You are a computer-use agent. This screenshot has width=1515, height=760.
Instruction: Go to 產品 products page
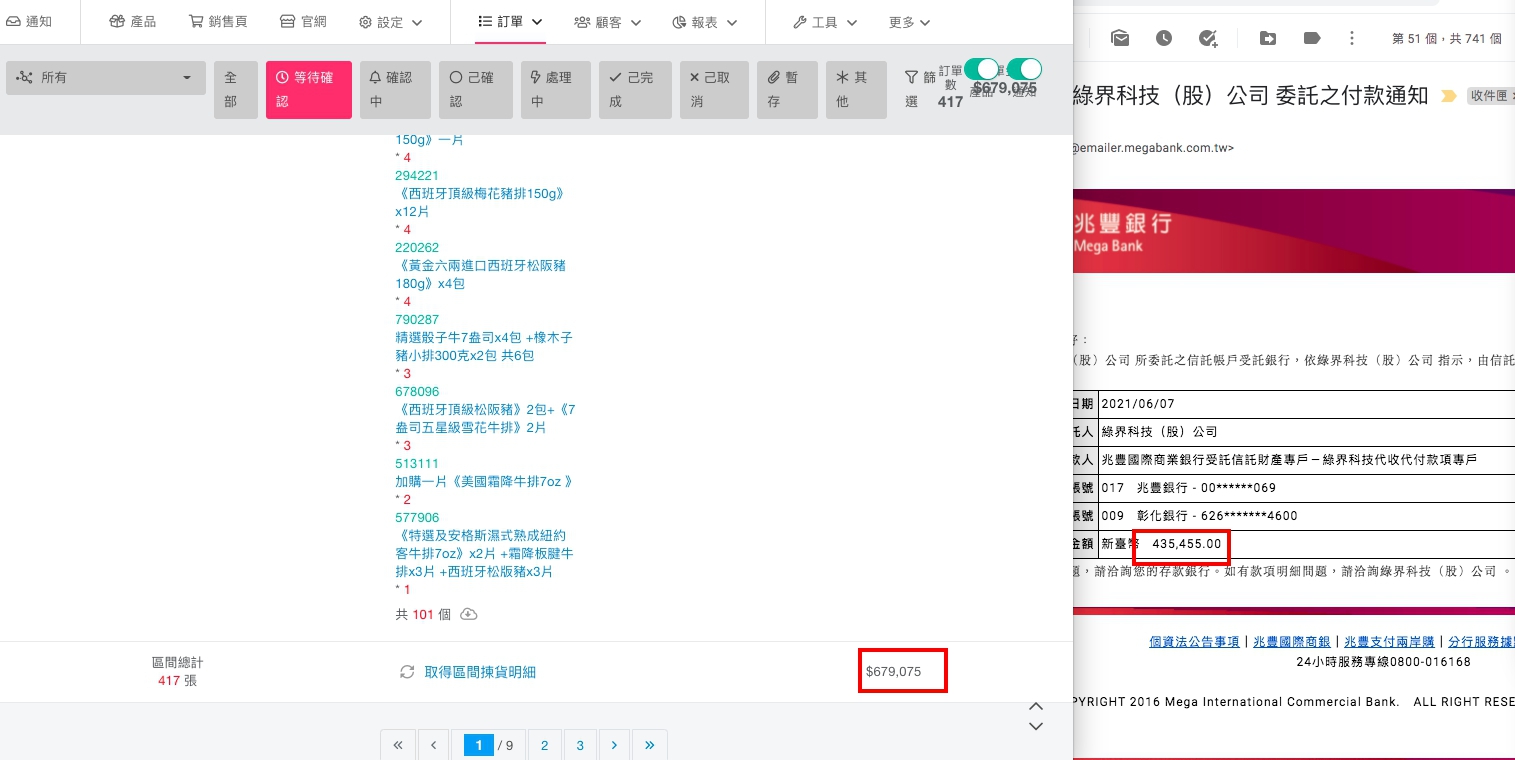coord(132,21)
